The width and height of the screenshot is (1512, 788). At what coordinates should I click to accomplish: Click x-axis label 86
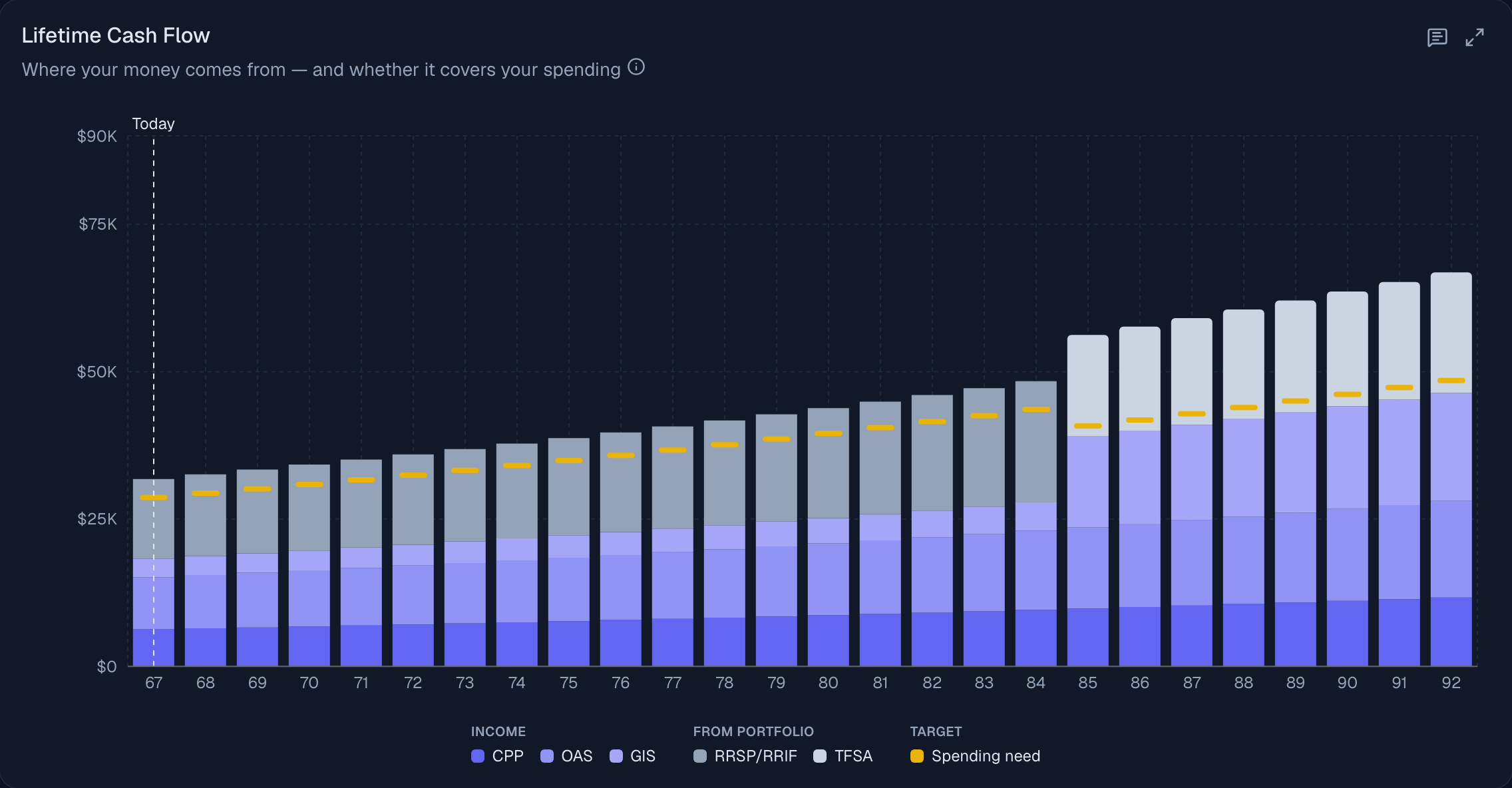pyautogui.click(x=1140, y=683)
